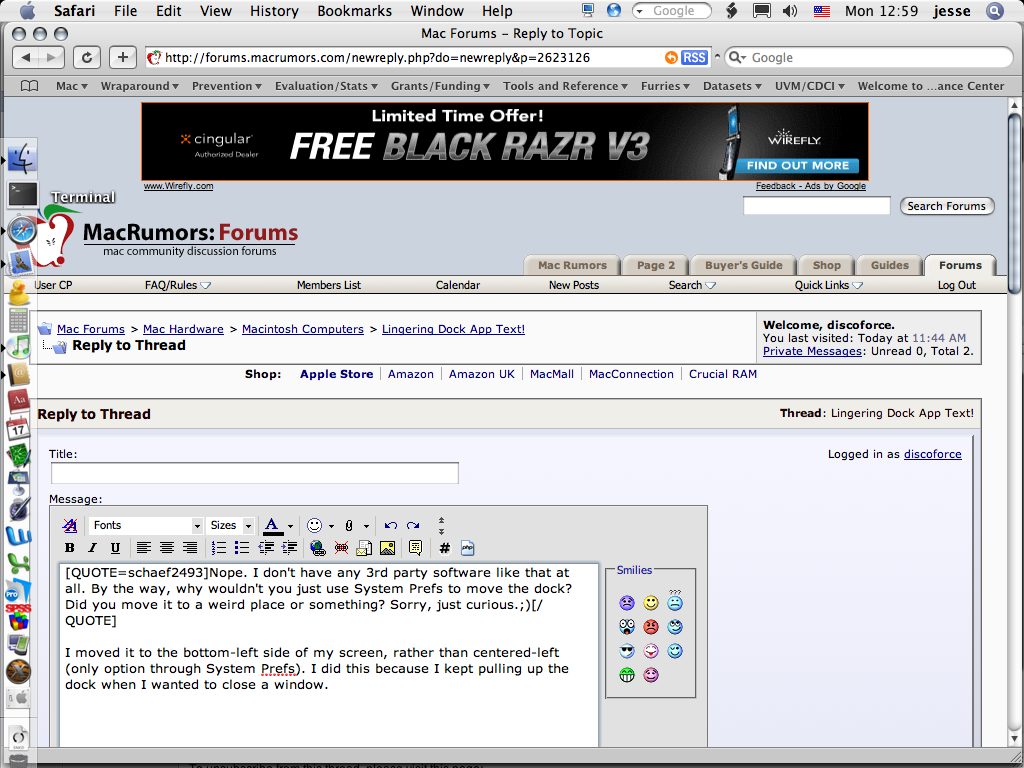
Task: Insert the yellow smile smilie
Action: point(651,603)
